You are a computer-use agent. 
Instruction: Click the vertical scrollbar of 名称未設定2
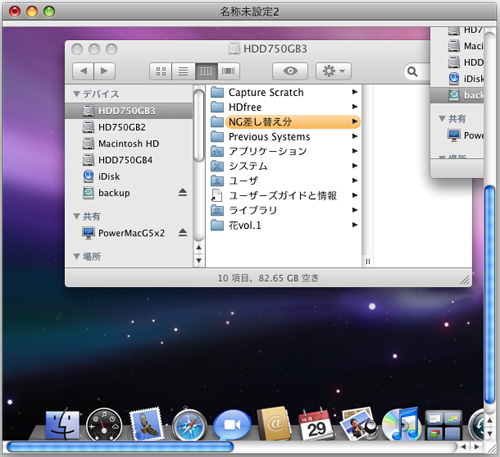pos(489,295)
